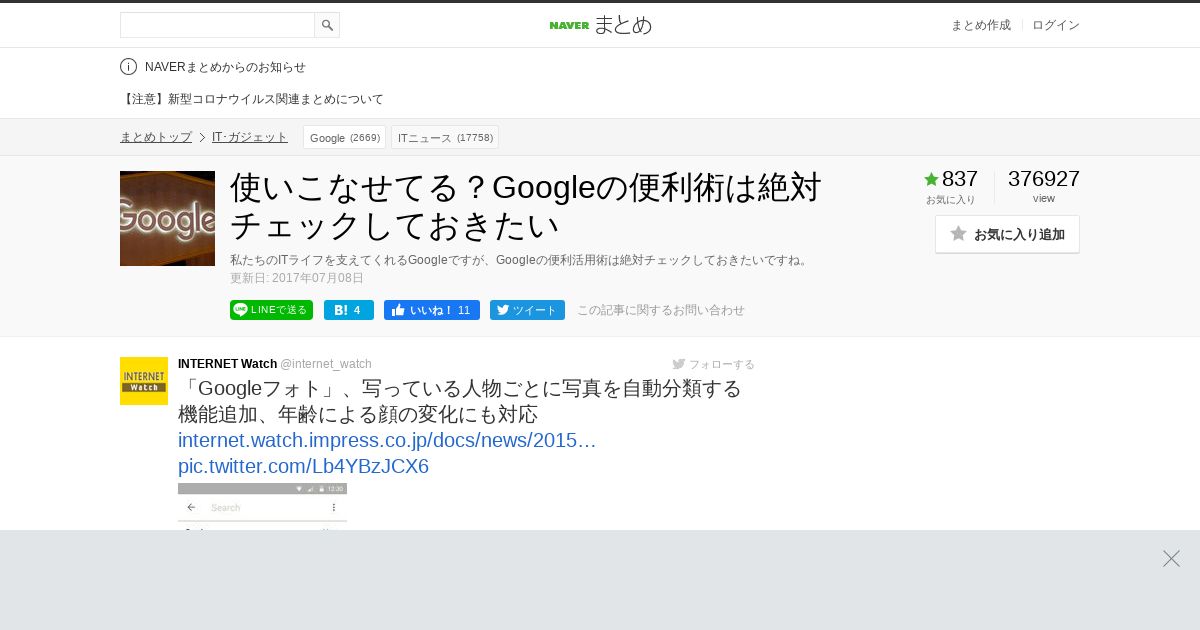This screenshot has height=630, width=1200.
Task: Click the INTERNET Watch yellow avatar
Action: tap(144, 381)
